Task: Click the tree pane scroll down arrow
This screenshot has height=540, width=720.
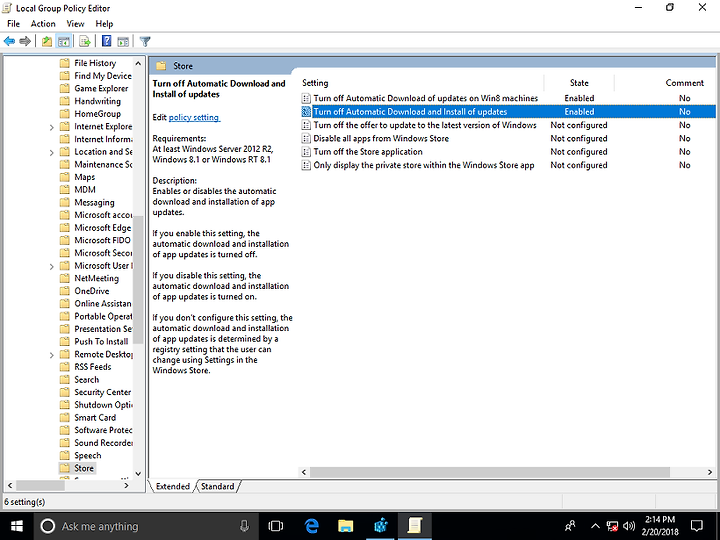Action: [138, 473]
